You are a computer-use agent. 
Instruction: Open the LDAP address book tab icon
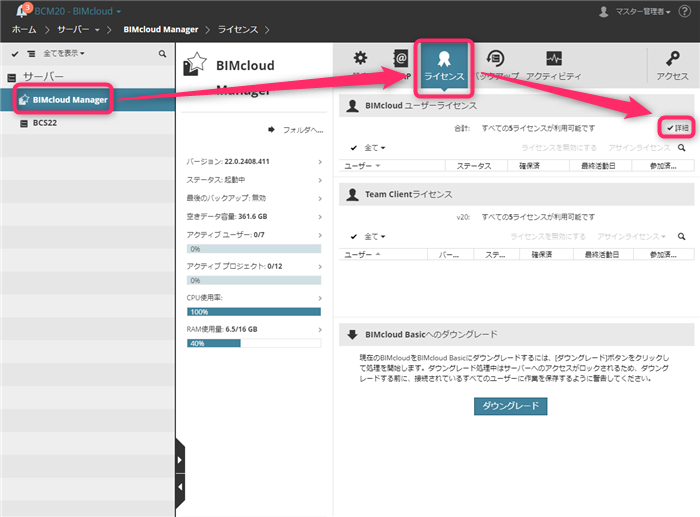click(400, 58)
